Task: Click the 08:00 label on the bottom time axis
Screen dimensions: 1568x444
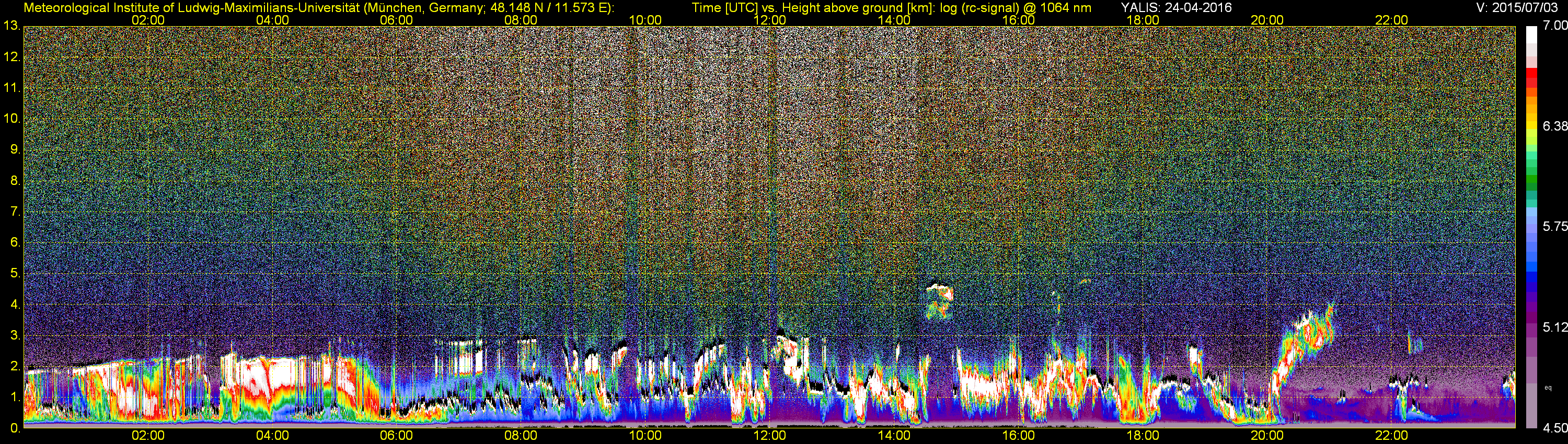Action: (x=521, y=436)
